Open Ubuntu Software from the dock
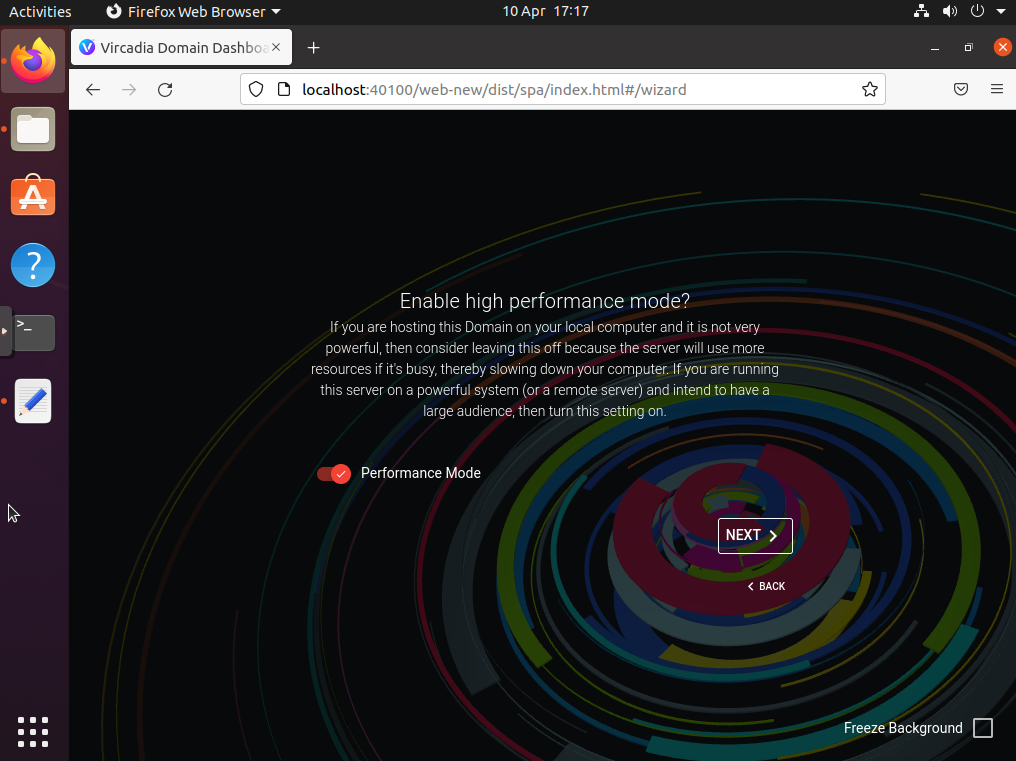 tap(33, 196)
